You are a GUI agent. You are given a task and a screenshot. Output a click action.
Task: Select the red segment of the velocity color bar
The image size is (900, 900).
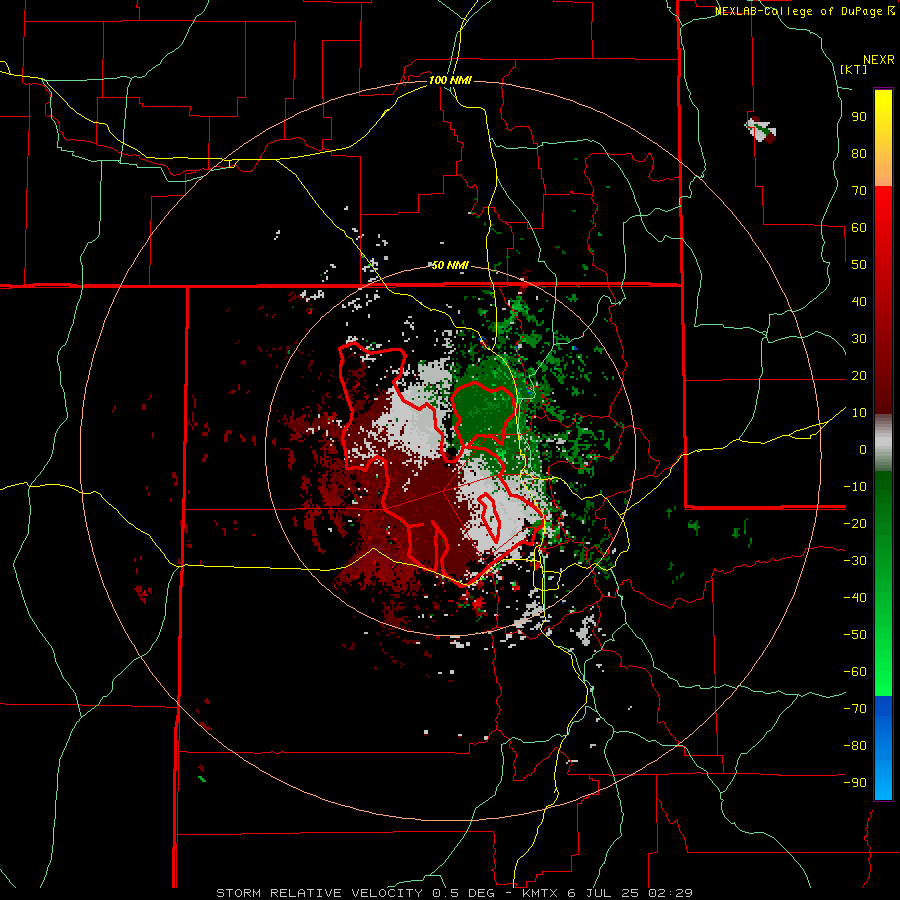(x=883, y=300)
